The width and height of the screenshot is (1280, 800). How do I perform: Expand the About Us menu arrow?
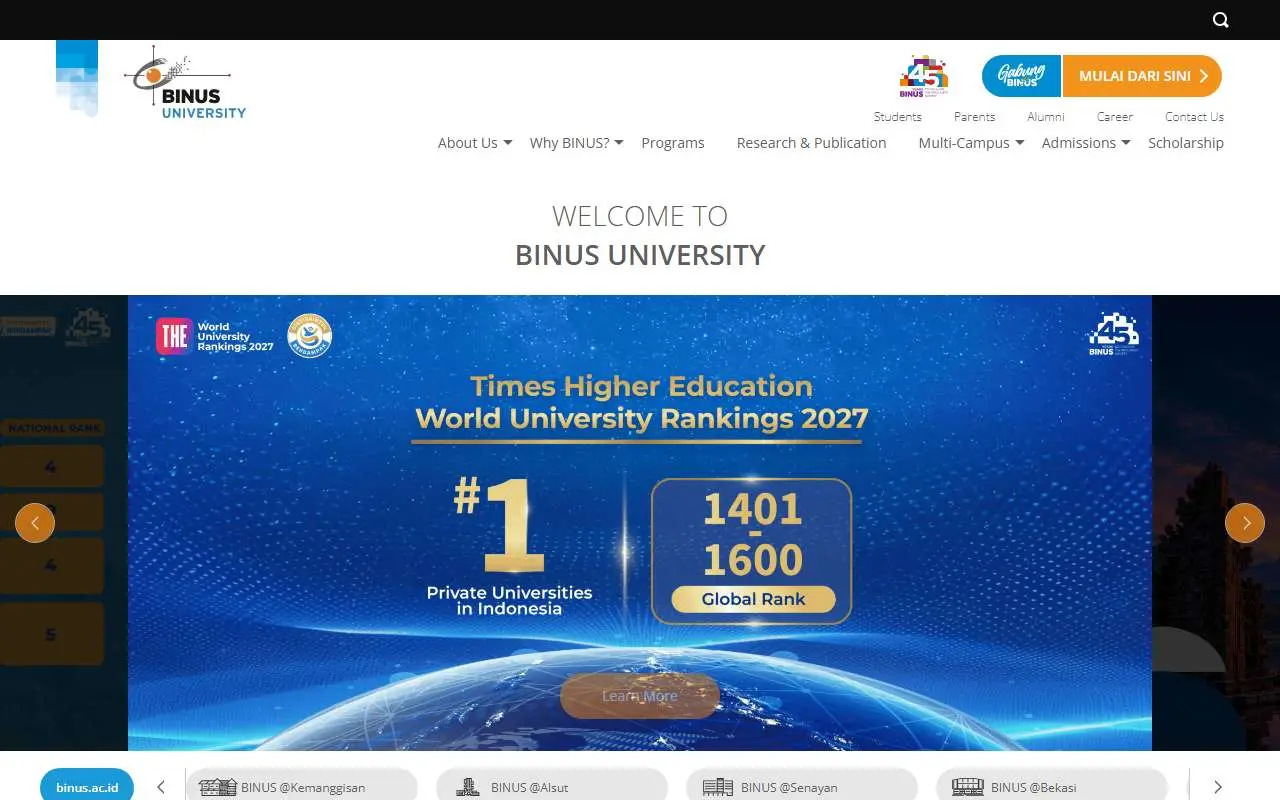(508, 144)
